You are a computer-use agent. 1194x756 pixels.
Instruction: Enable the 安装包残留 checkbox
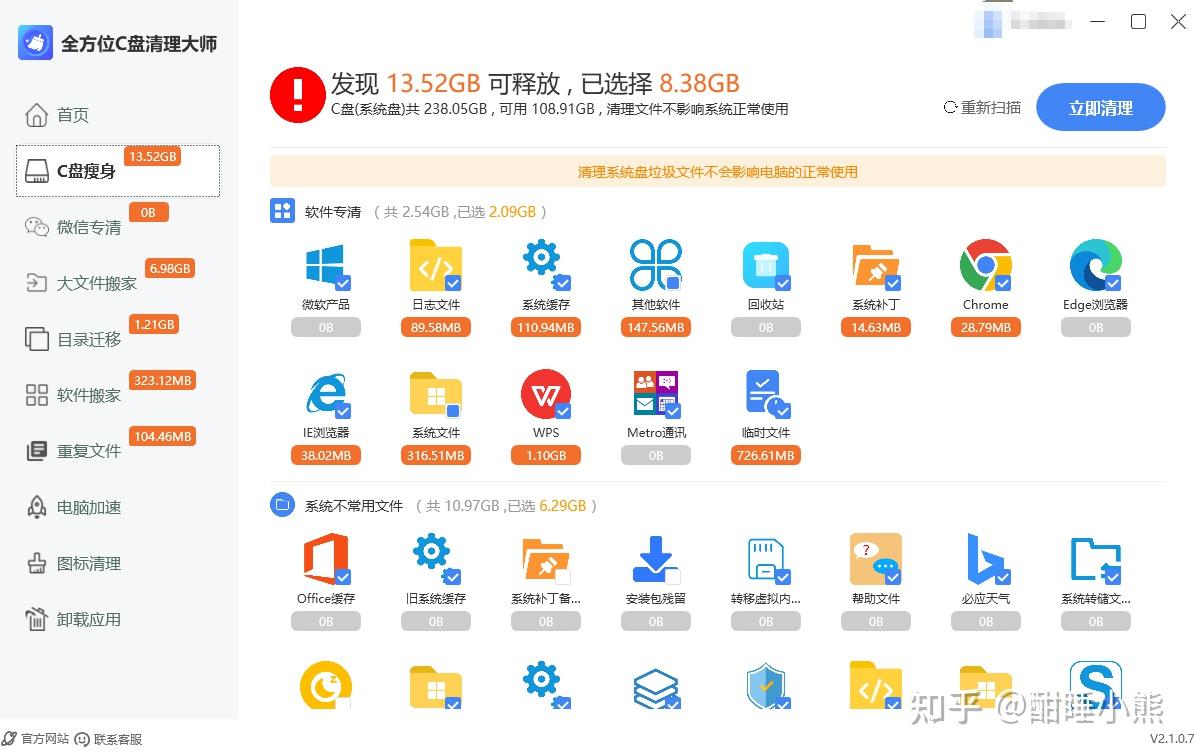673,576
